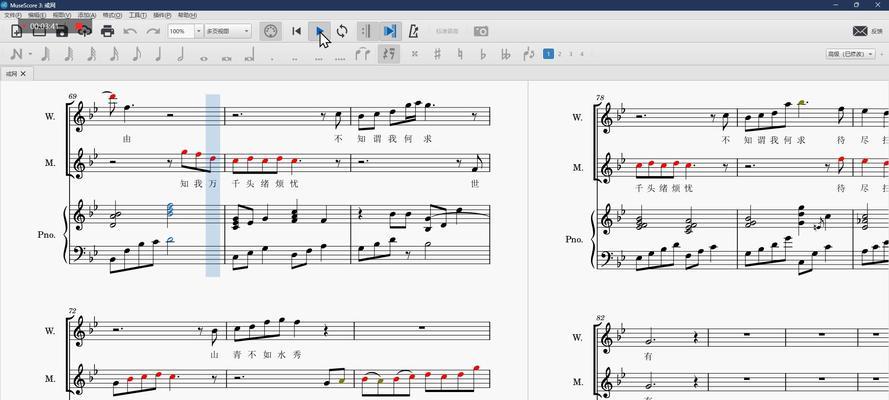Select voice 4 button
This screenshot has height=400, width=889.
[x=582, y=54]
